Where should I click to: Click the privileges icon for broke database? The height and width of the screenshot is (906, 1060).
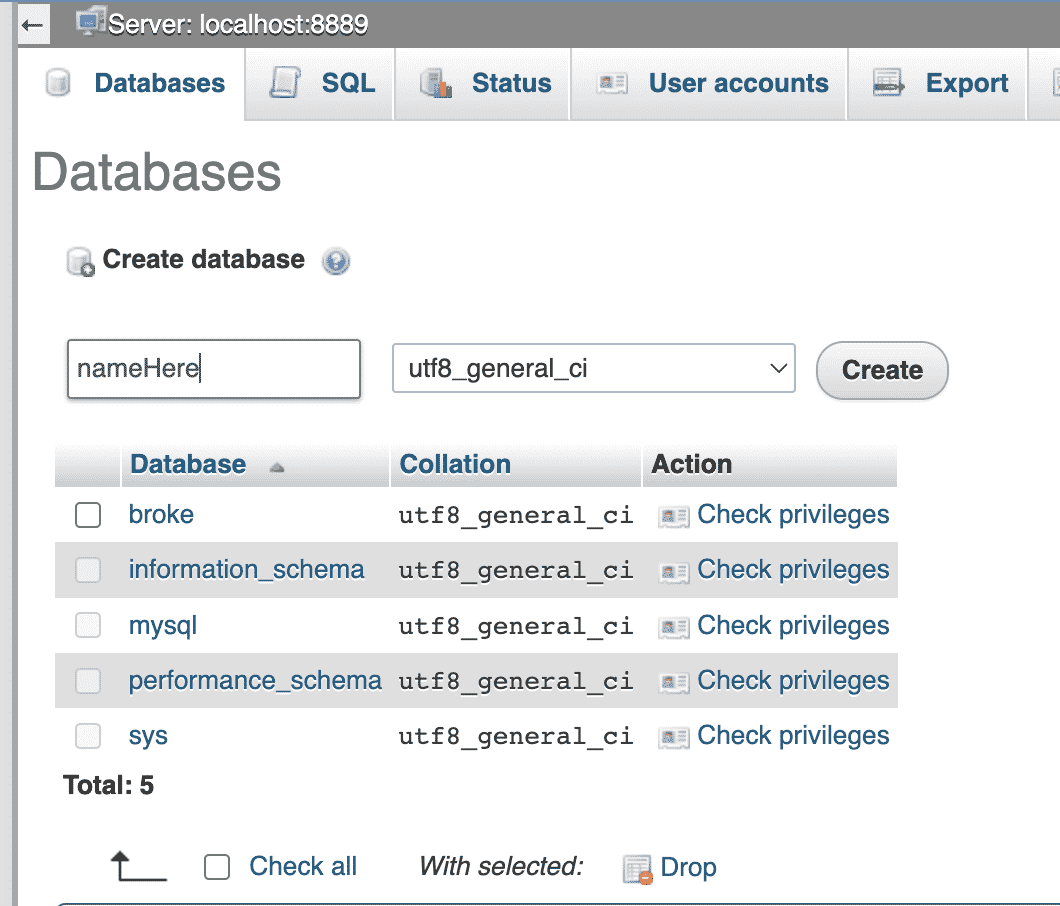(x=674, y=516)
